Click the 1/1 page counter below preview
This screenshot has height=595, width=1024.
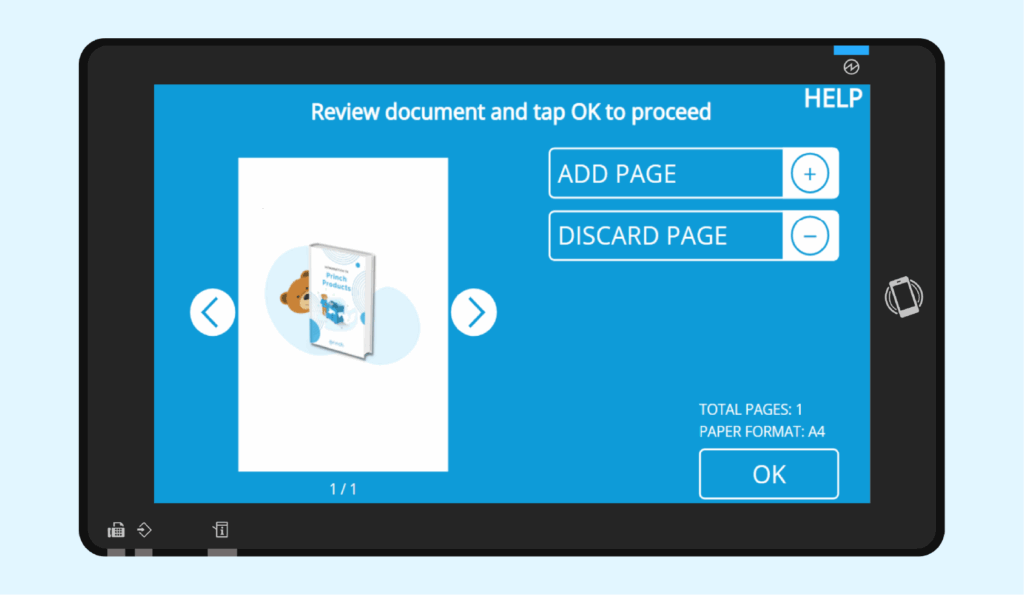click(343, 489)
